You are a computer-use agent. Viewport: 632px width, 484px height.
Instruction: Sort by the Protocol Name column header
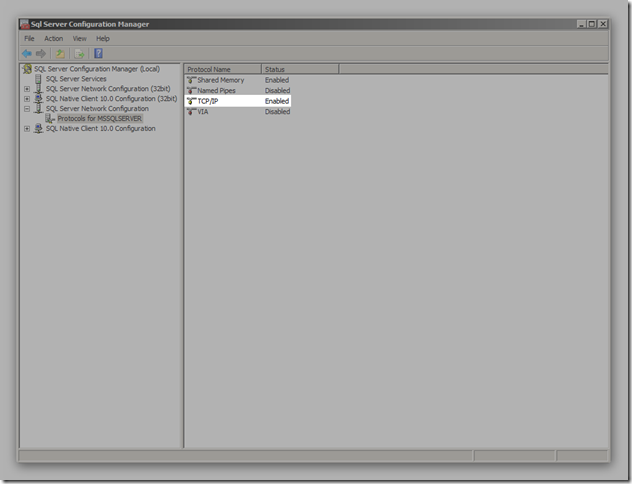[223, 69]
